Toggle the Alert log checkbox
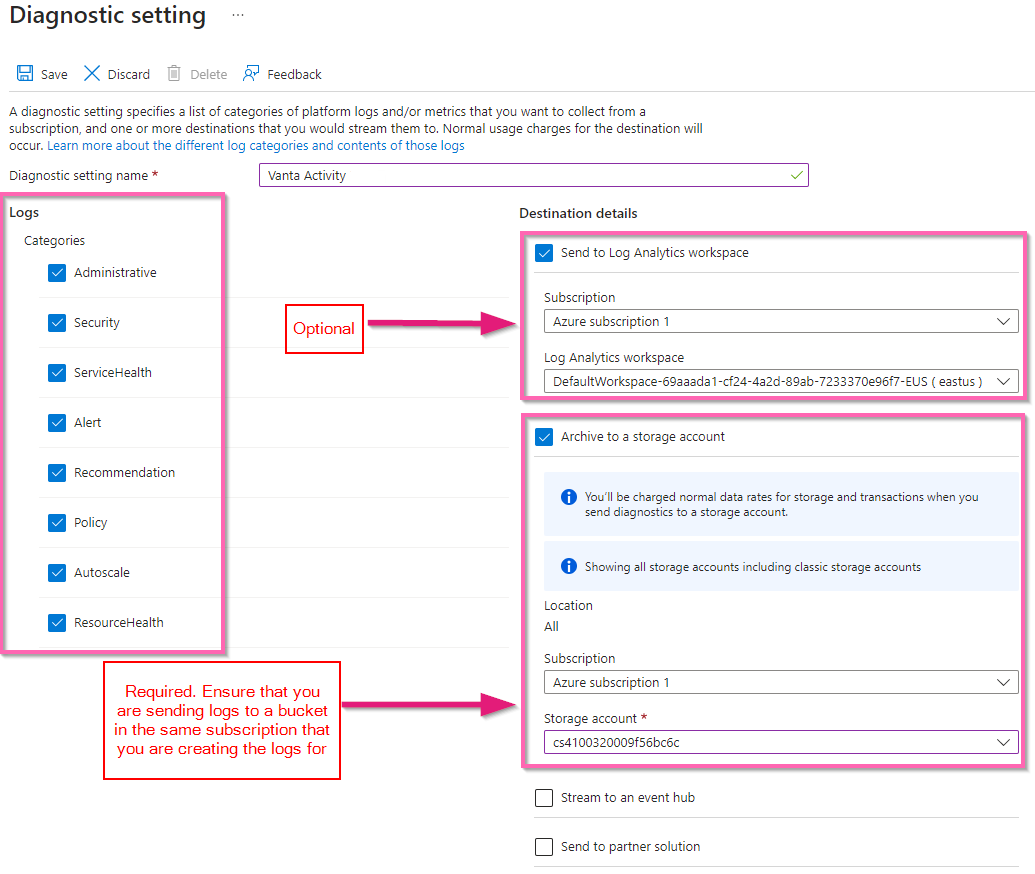1035x874 pixels. tap(57, 422)
